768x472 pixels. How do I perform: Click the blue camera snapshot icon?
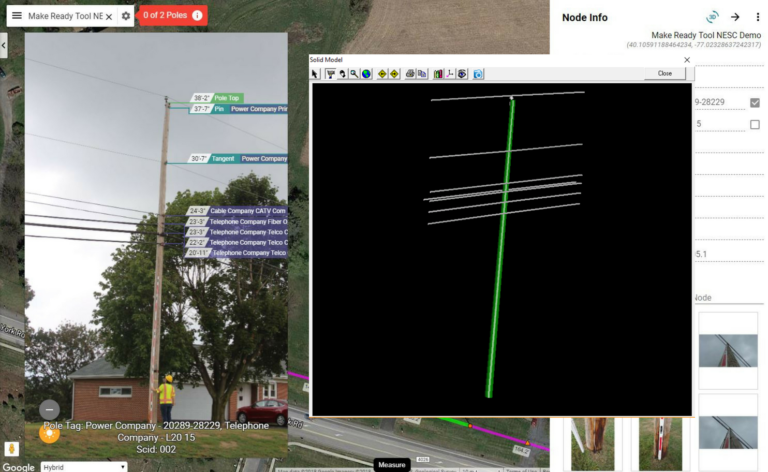(x=478, y=74)
